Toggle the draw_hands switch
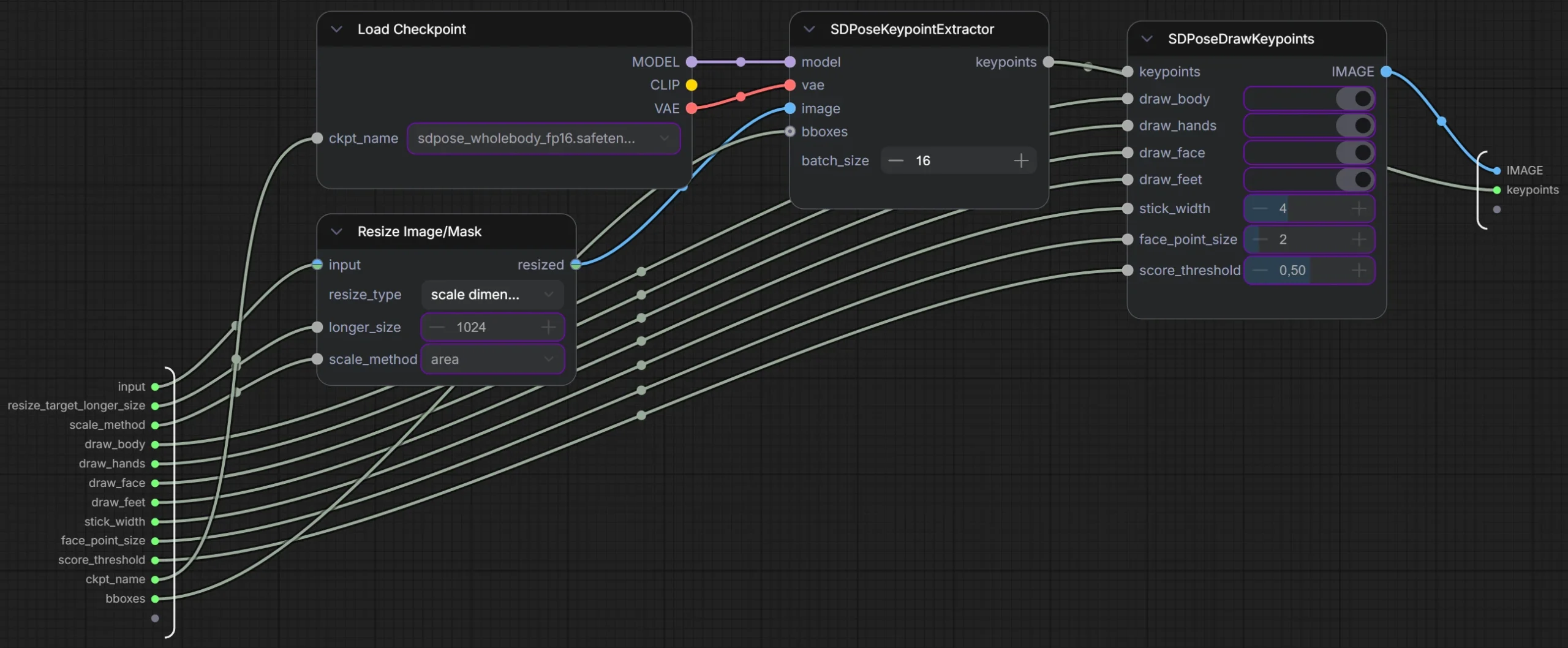The image size is (1568, 648). pyautogui.click(x=1355, y=126)
